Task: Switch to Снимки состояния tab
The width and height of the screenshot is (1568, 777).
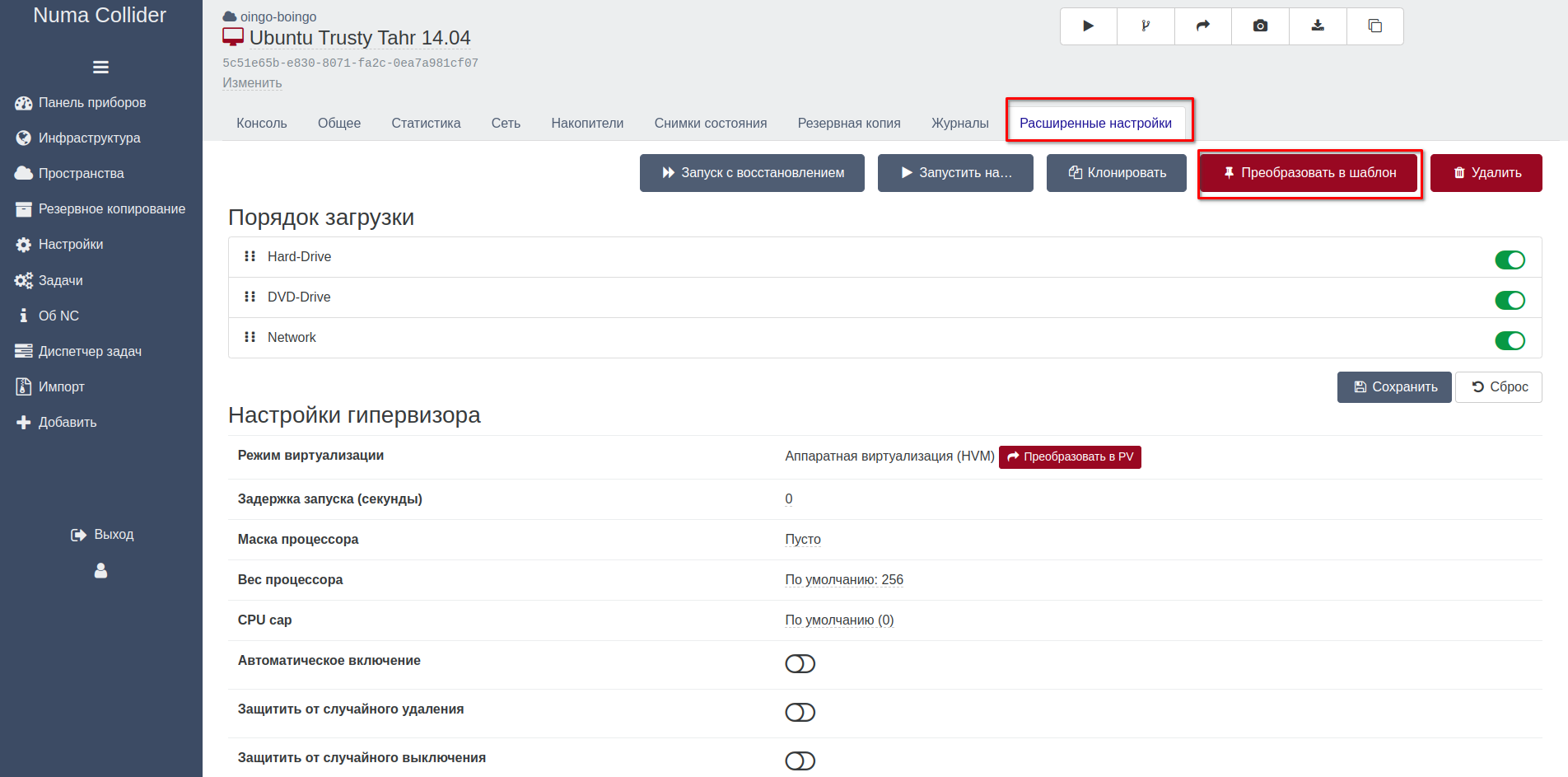Action: [711, 124]
